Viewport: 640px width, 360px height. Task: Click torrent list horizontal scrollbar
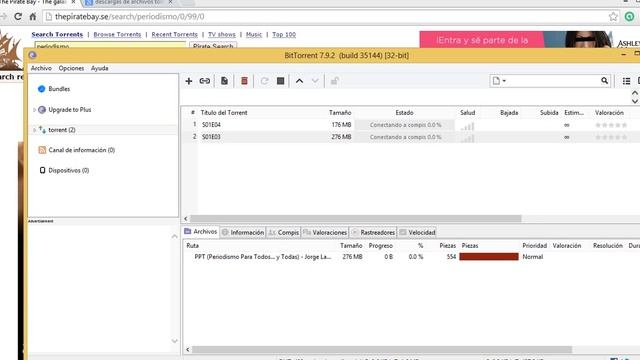click(356, 219)
